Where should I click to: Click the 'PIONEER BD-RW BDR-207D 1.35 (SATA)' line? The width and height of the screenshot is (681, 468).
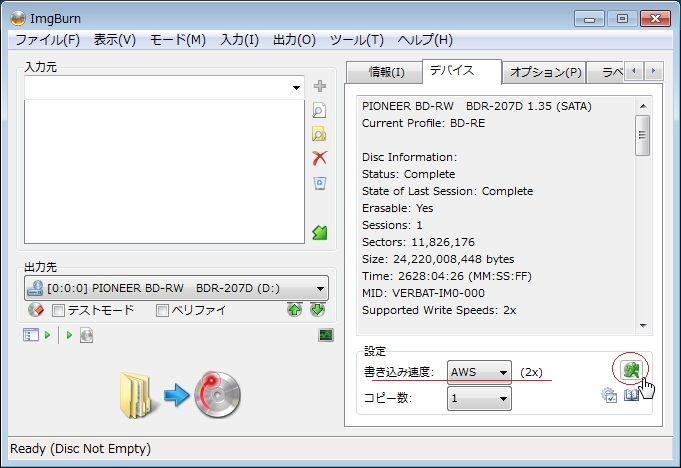[x=477, y=106]
